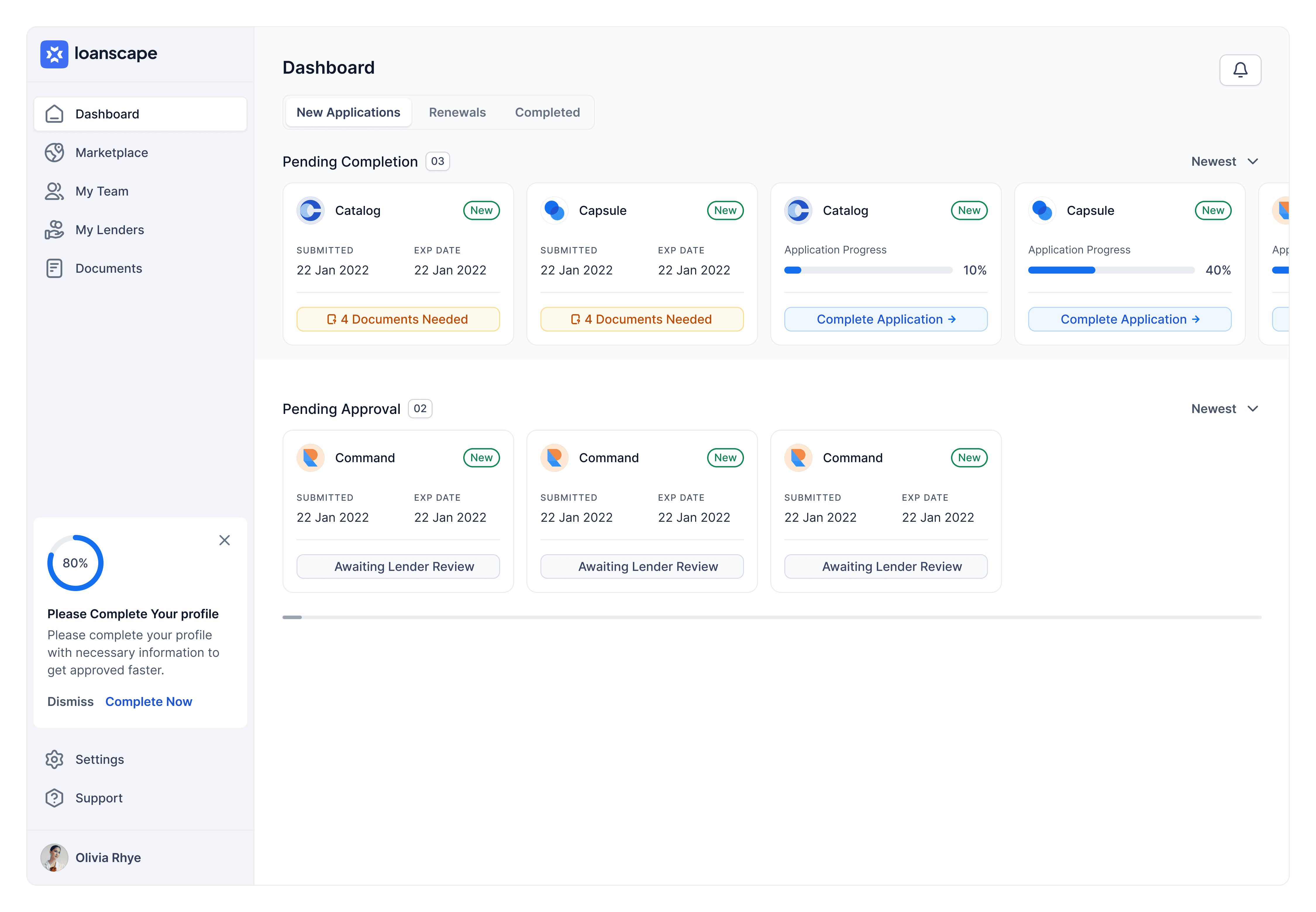1316x912 pixels.
Task: Open the Documents page
Action: tap(108, 269)
